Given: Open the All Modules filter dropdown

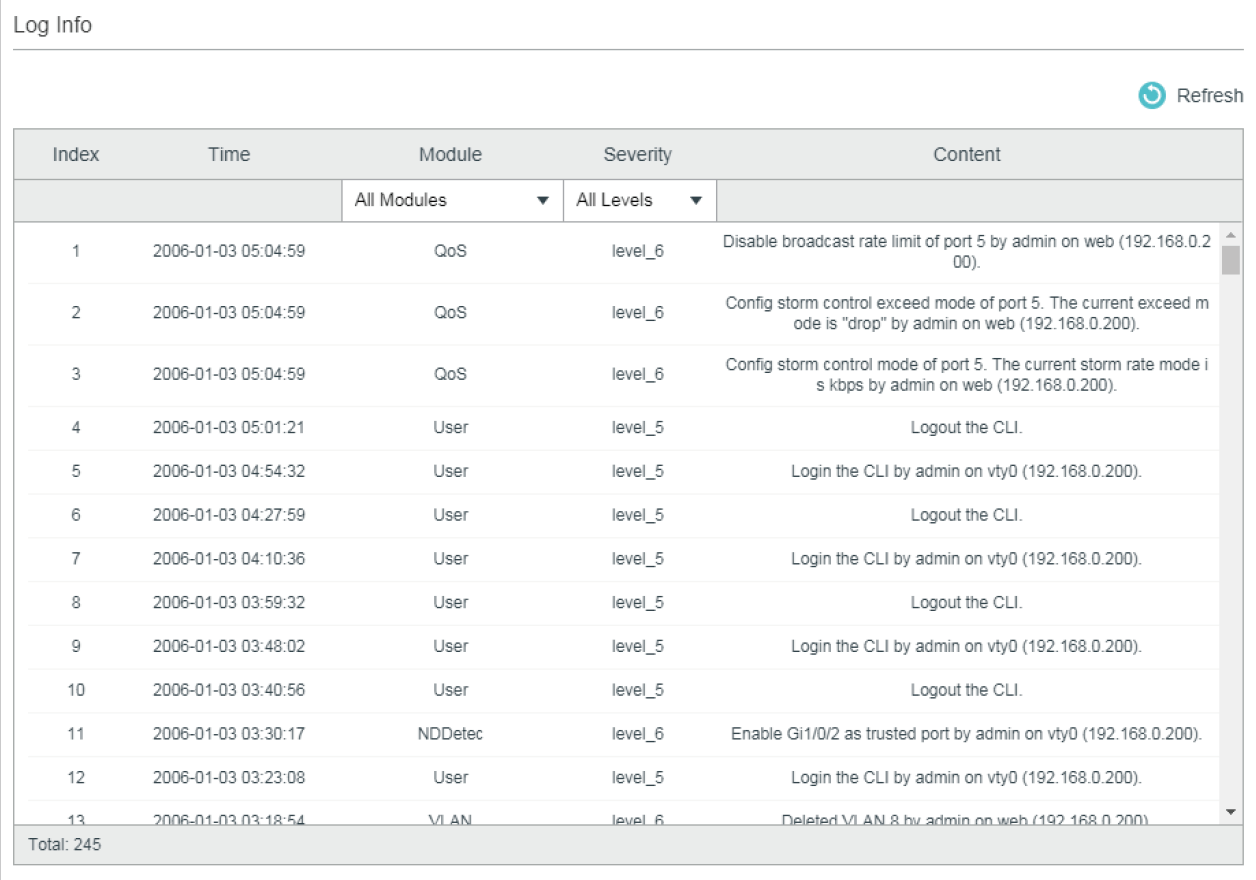Looking at the screenshot, I should tap(450, 200).
